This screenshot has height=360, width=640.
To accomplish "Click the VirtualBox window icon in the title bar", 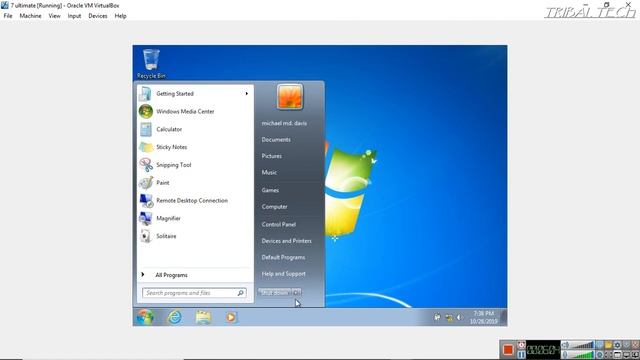I will (4, 5).
